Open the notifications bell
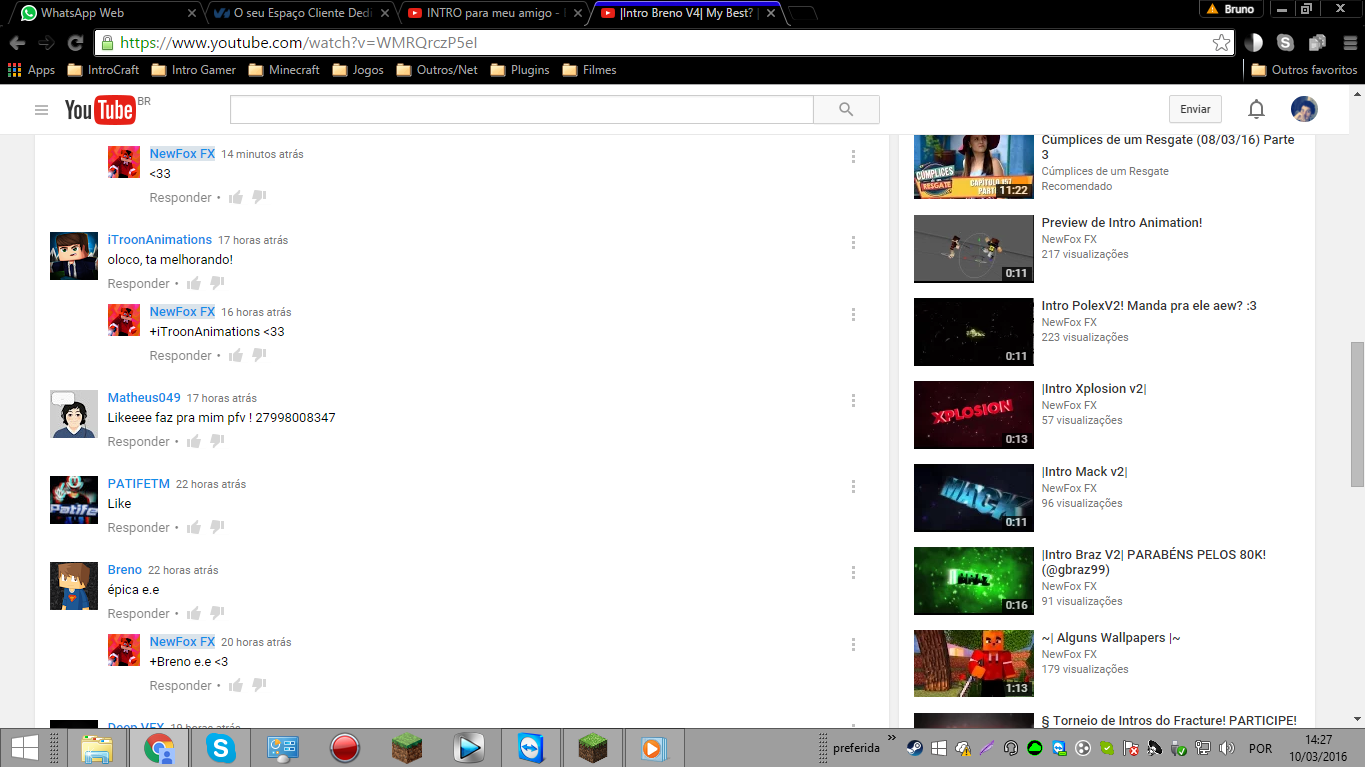The width and height of the screenshot is (1365, 767). click(x=1256, y=109)
